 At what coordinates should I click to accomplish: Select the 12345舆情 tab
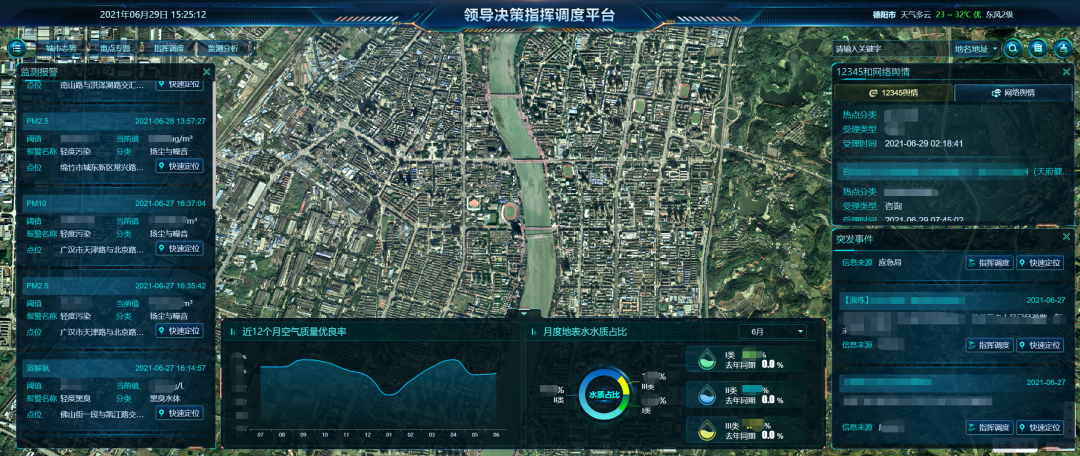893,93
